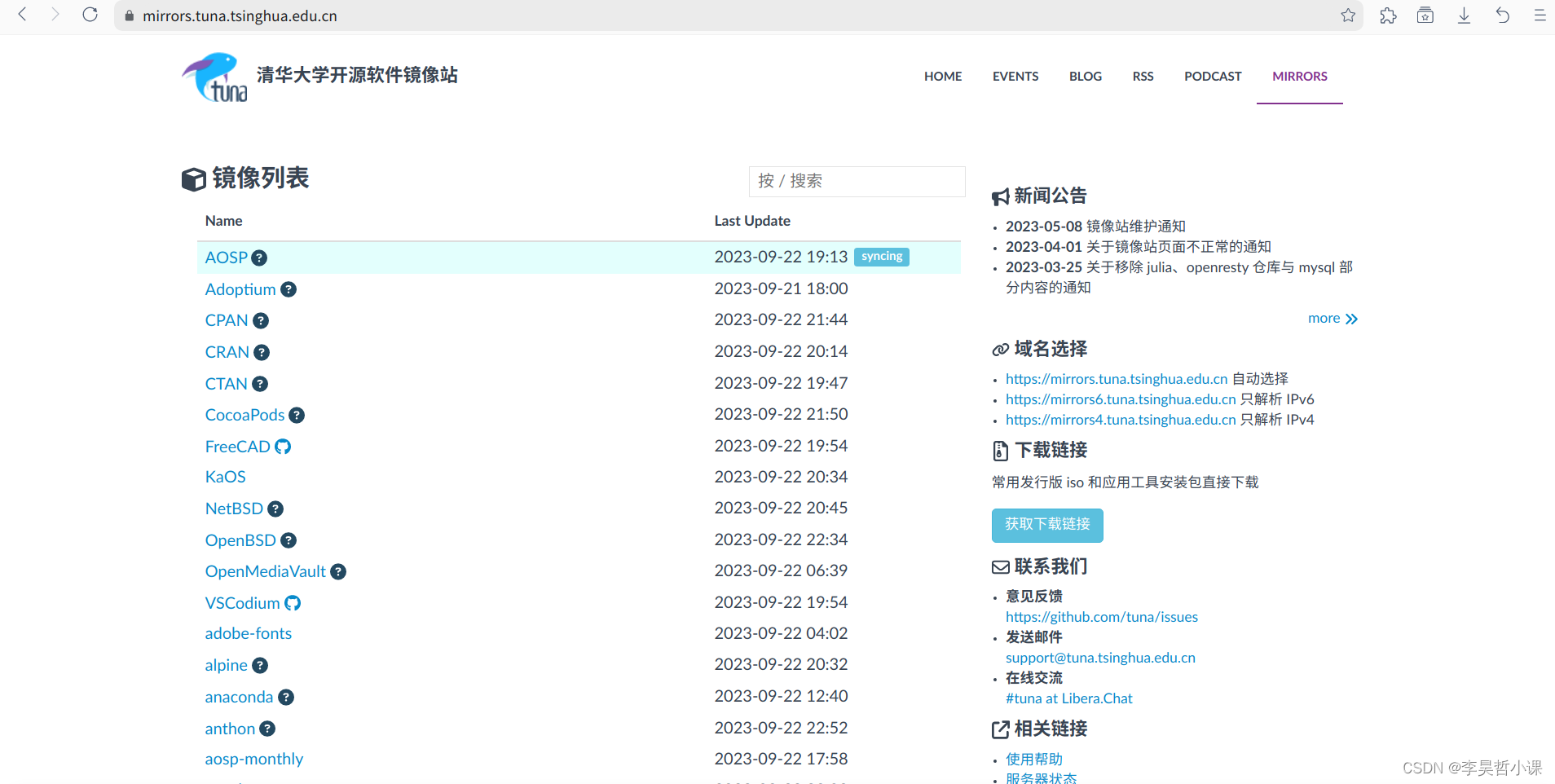Open the CTAN mirror link

point(227,384)
